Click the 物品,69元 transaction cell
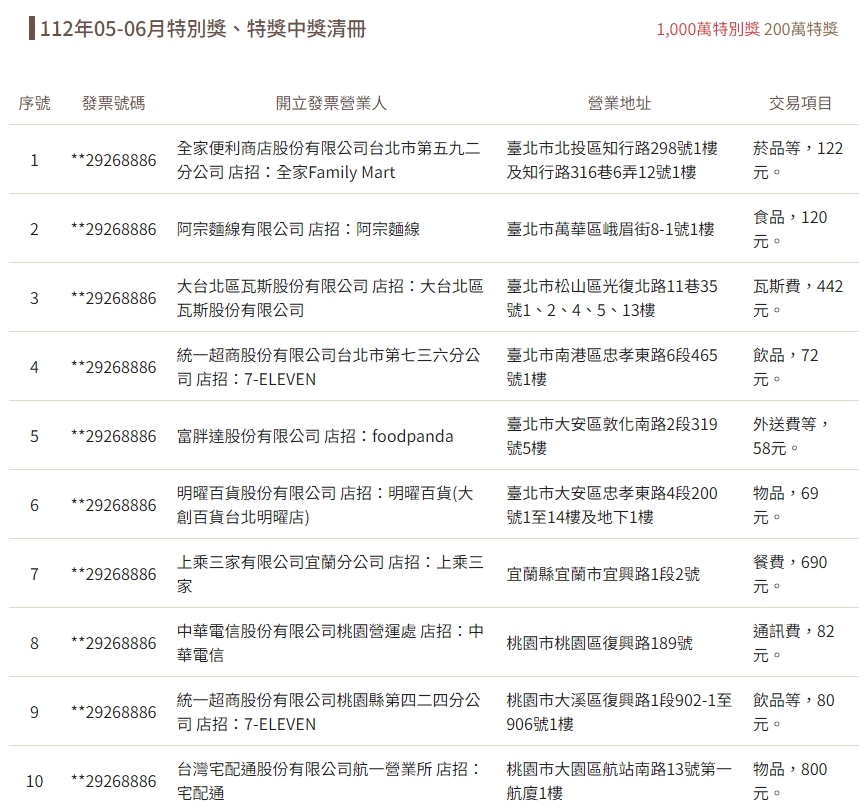This screenshot has height=812, width=865. [786, 505]
